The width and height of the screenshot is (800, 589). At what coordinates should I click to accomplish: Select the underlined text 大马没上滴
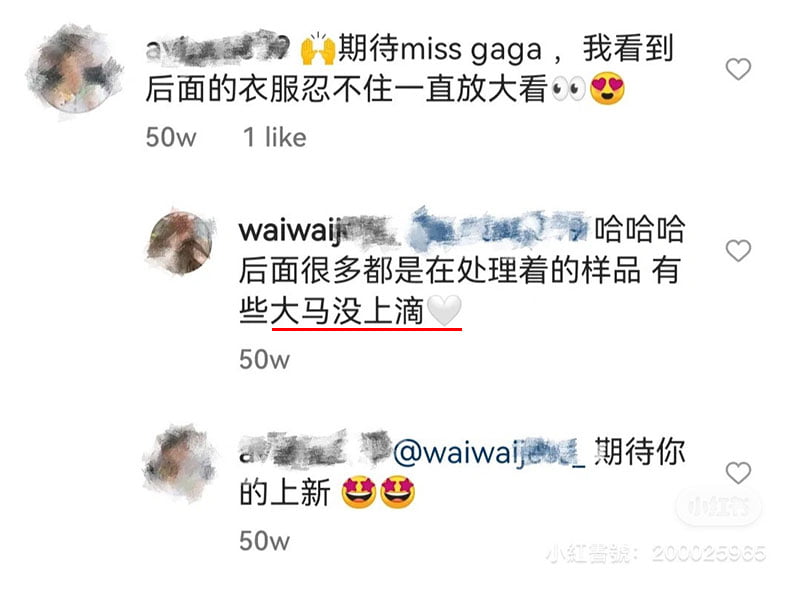(347, 311)
